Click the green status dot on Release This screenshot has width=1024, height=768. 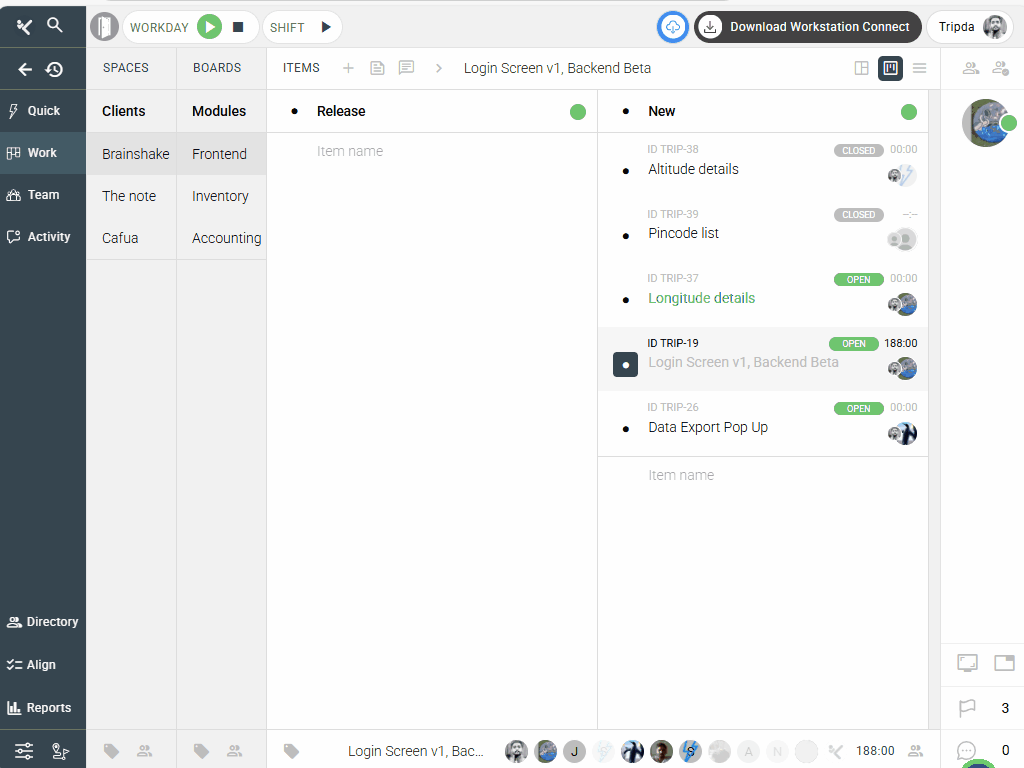click(x=578, y=112)
